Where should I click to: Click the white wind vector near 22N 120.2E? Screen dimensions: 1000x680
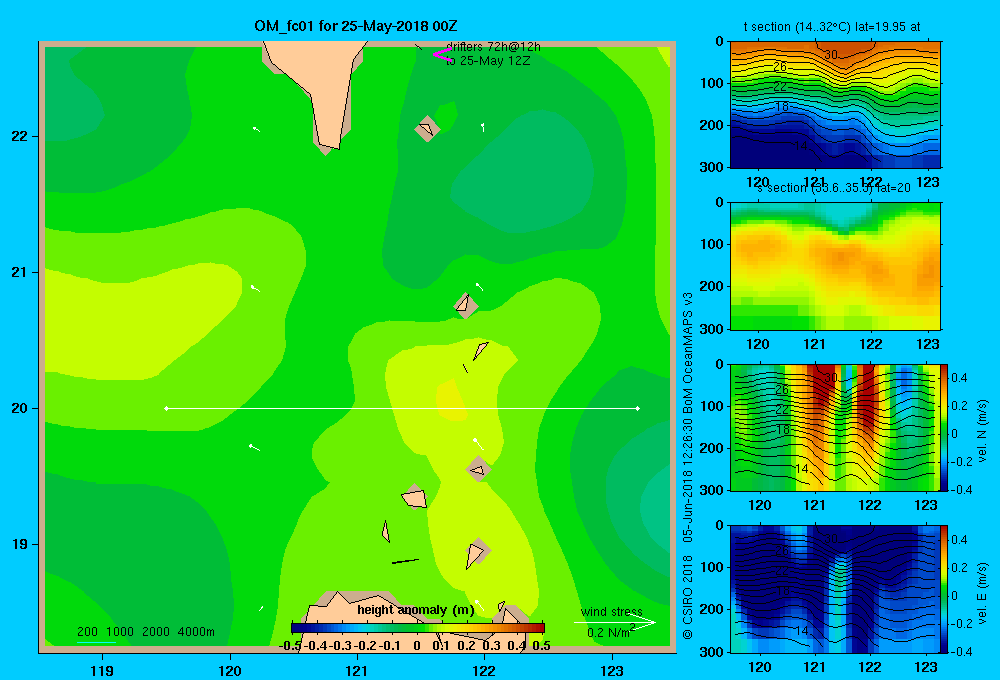click(x=256, y=129)
